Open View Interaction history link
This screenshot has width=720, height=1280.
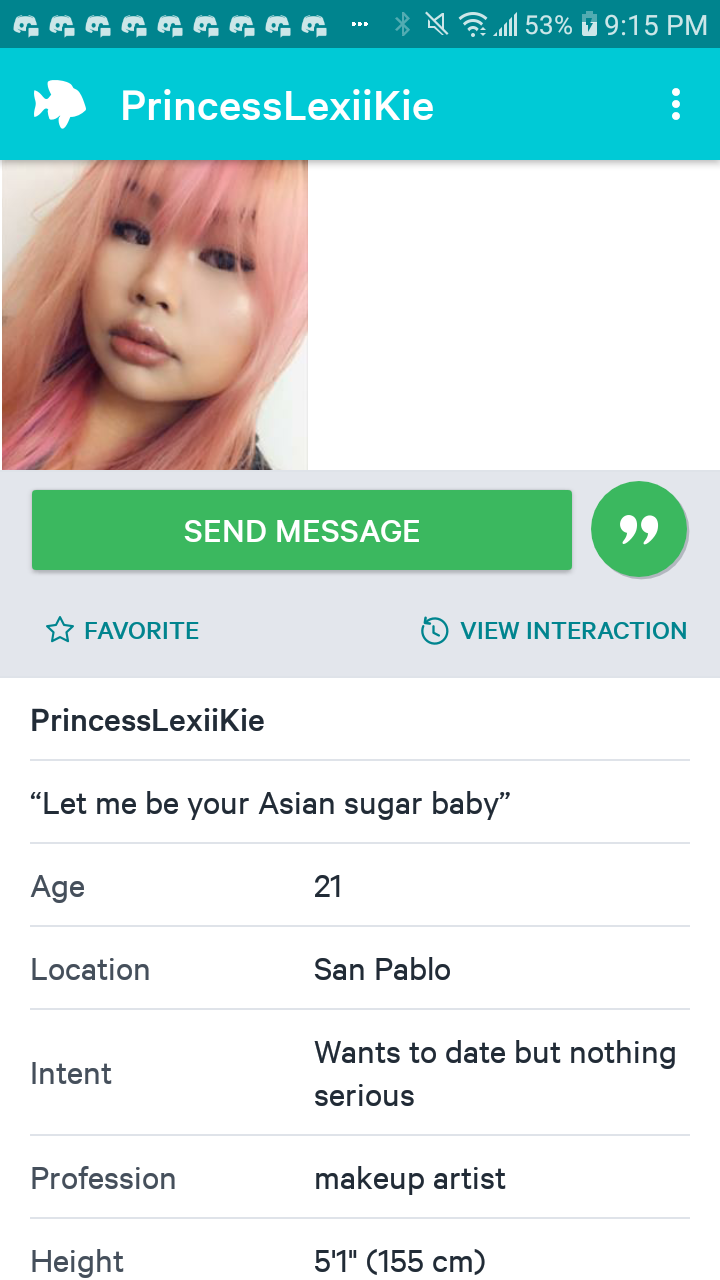pos(573,631)
